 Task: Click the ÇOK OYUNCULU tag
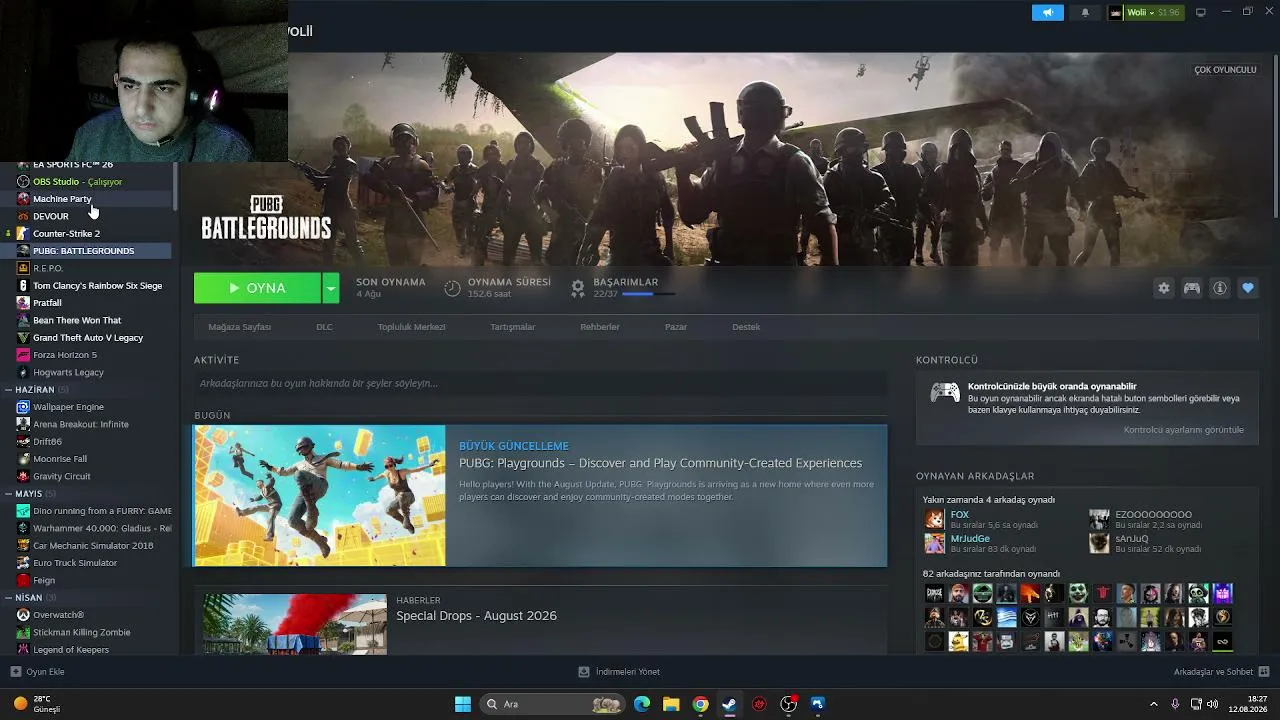click(1225, 70)
